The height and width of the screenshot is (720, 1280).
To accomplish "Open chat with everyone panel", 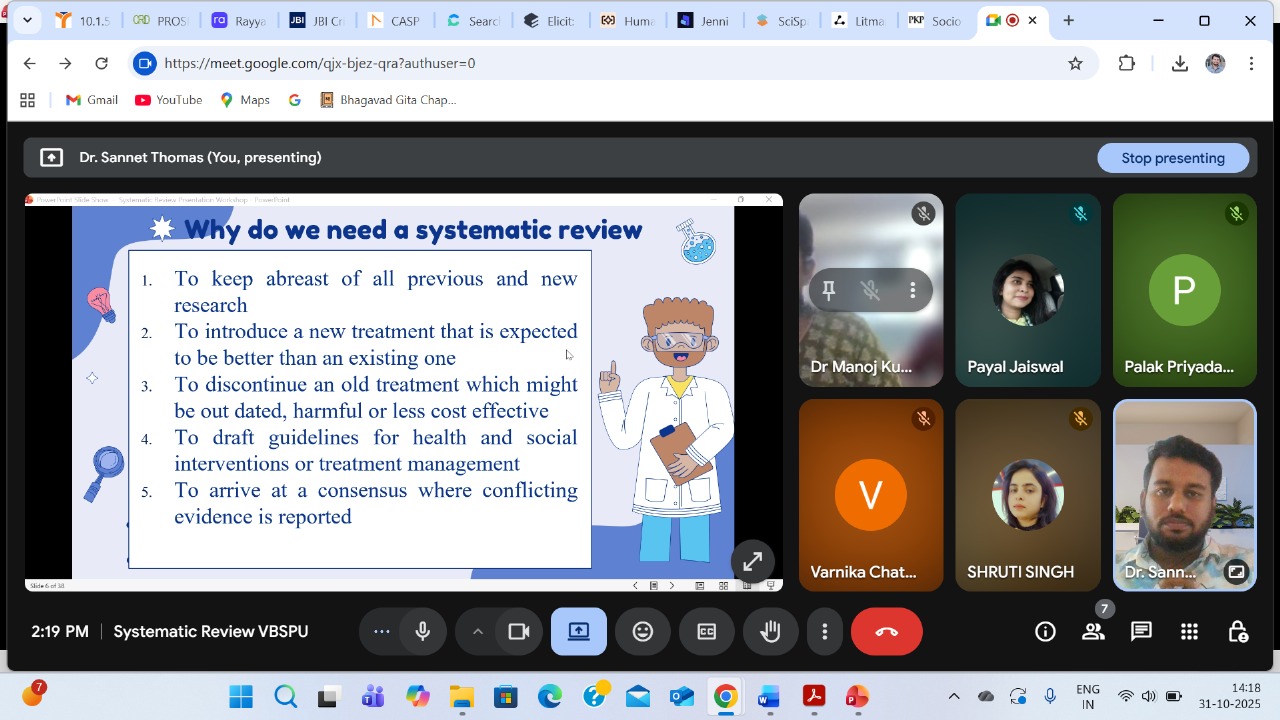I will point(1141,632).
